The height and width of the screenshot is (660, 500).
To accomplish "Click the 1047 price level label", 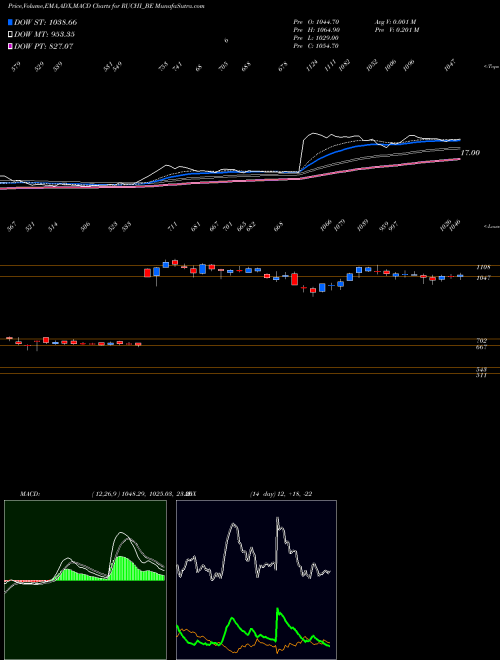I will 482,278.
